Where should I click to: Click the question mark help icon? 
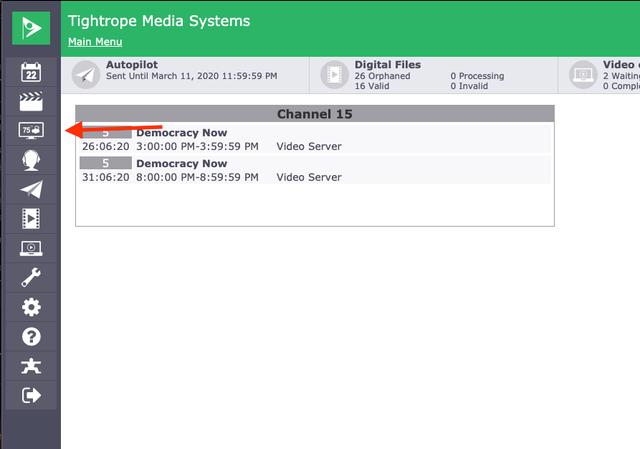click(31, 337)
